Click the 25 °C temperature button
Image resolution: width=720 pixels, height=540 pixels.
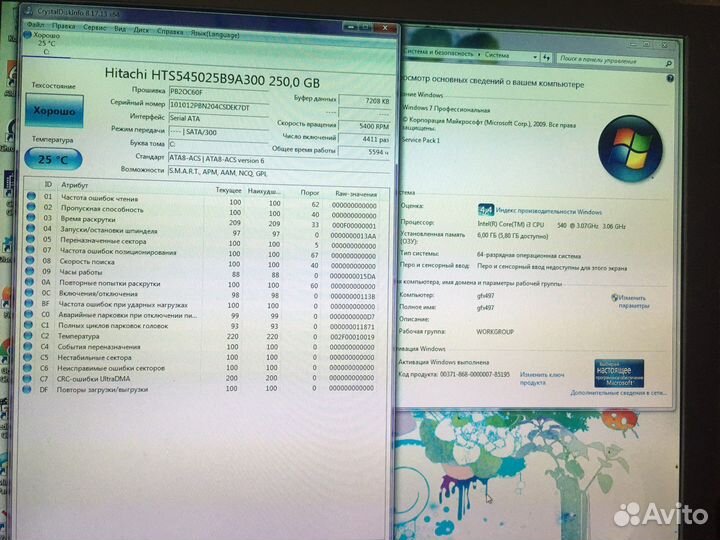[53, 159]
